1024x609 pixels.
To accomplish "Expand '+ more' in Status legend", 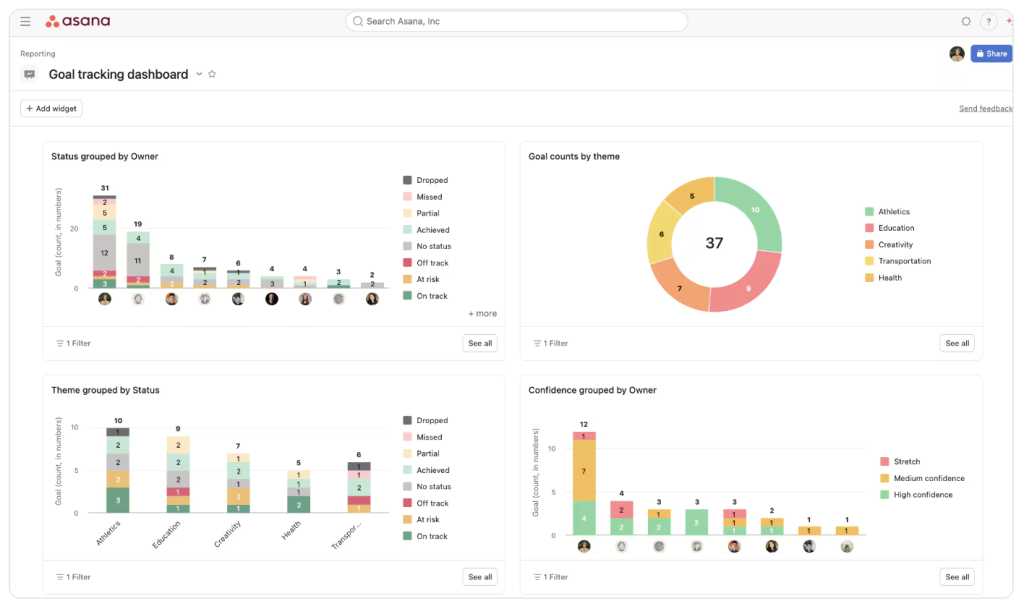I will [x=482, y=313].
